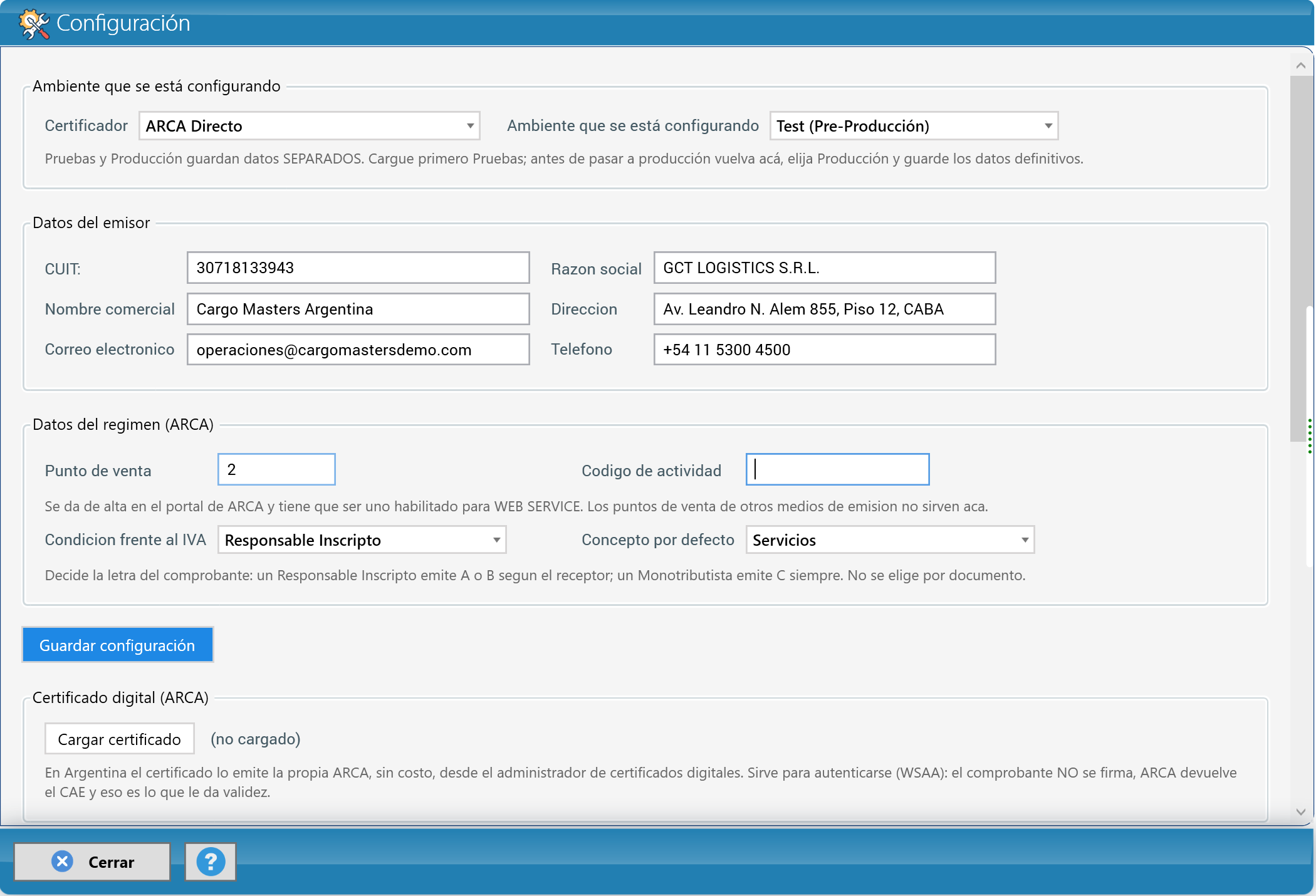1316x896 pixels.
Task: Click the scrollbar down arrow
Action: click(1301, 812)
